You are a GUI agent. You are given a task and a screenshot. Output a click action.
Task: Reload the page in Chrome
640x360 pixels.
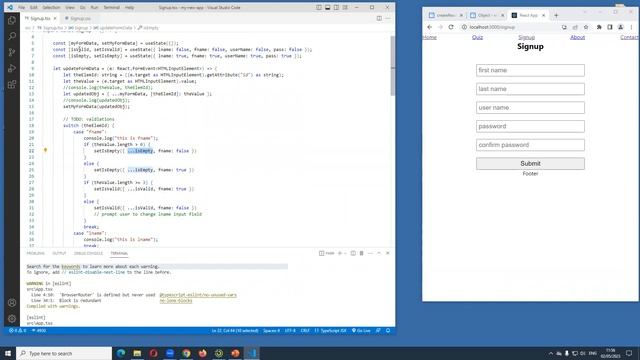tap(451, 27)
